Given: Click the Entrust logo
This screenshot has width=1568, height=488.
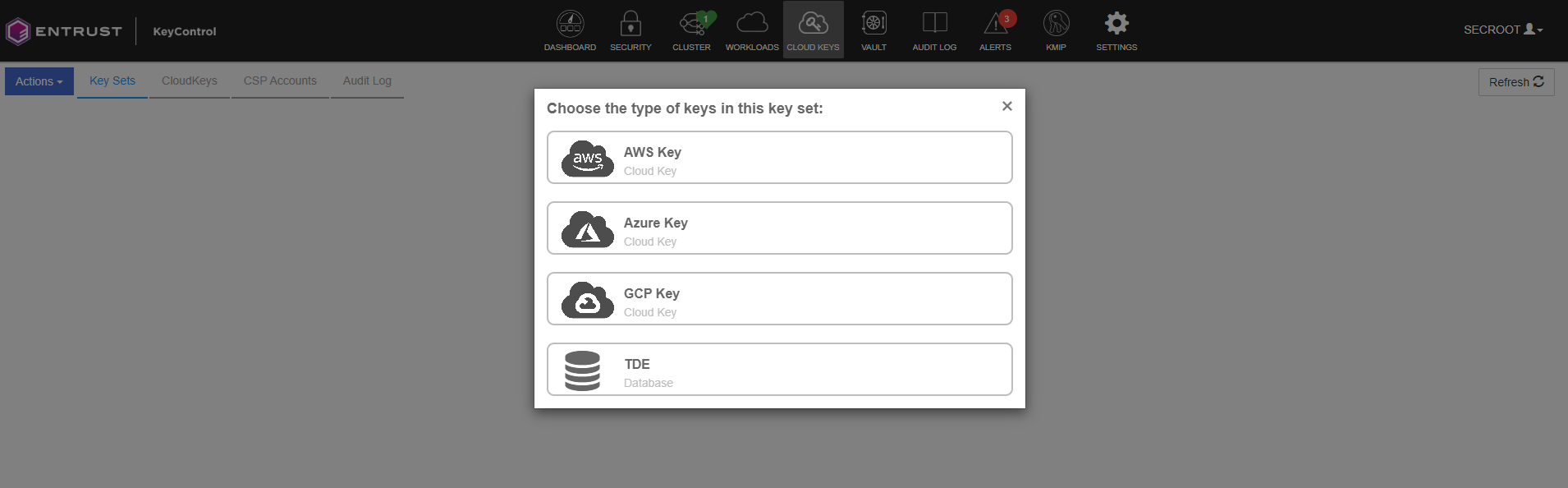Looking at the screenshot, I should click(63, 31).
